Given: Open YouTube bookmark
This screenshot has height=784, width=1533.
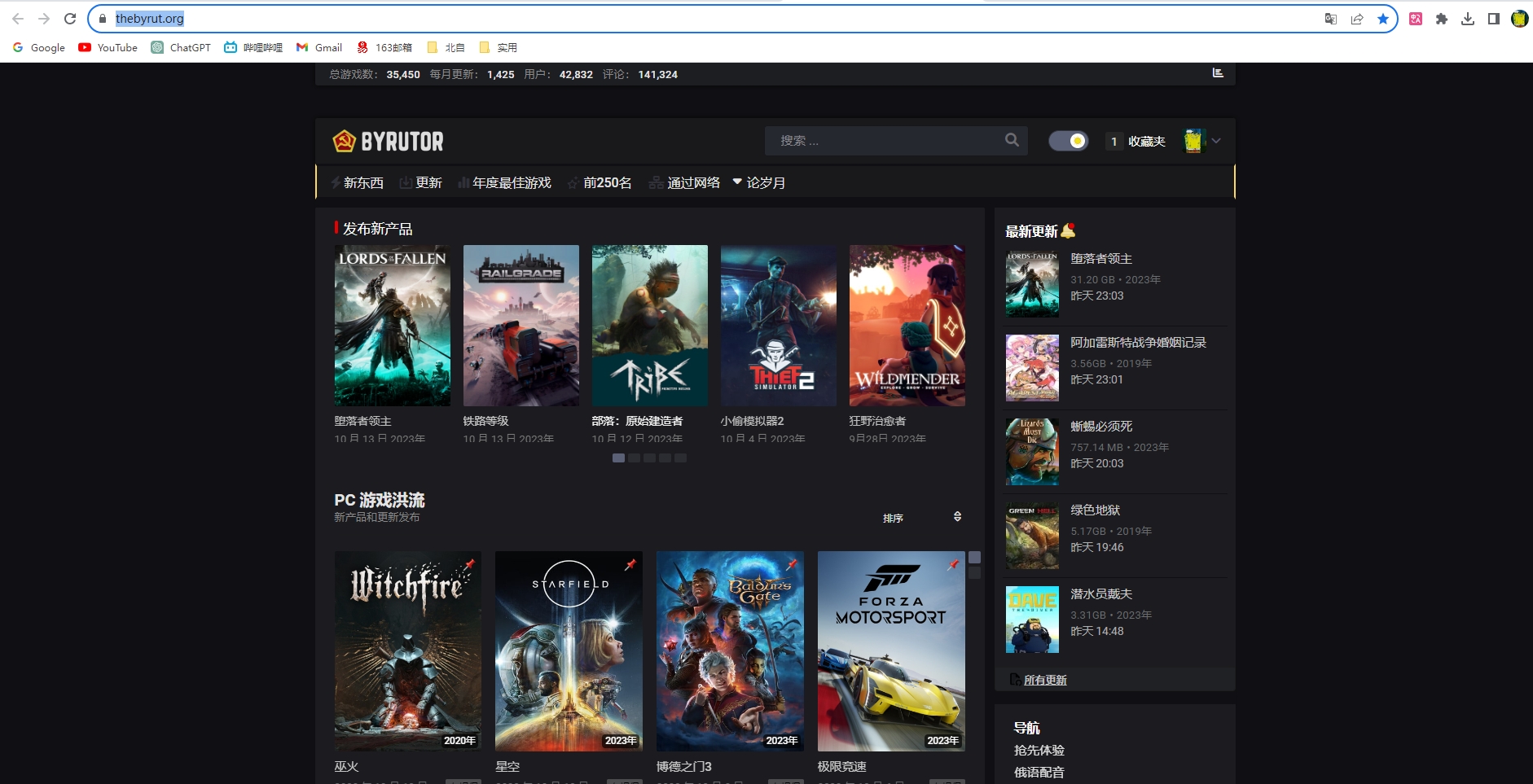Looking at the screenshot, I should tap(108, 47).
